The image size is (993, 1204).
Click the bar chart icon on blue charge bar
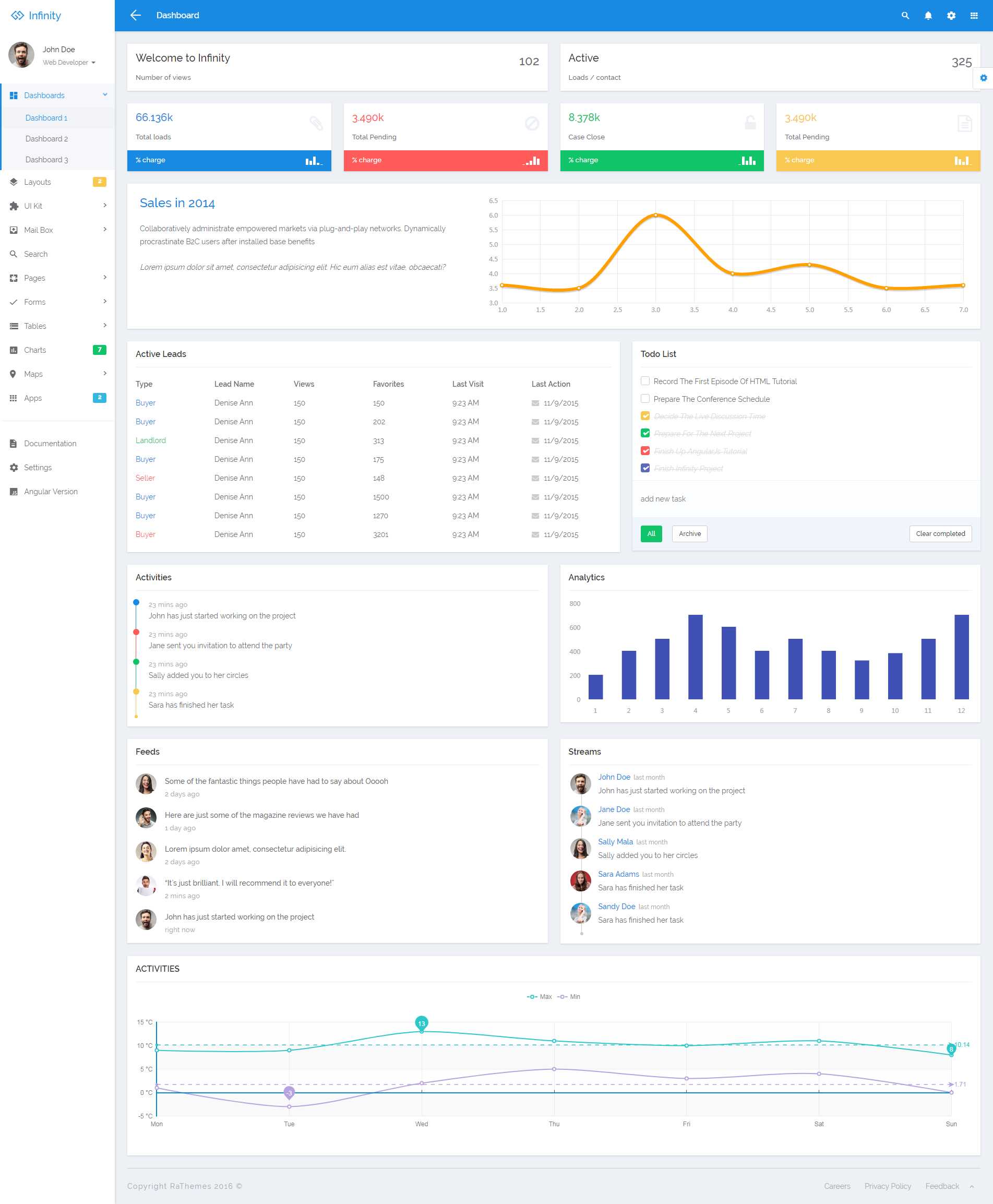tap(314, 161)
